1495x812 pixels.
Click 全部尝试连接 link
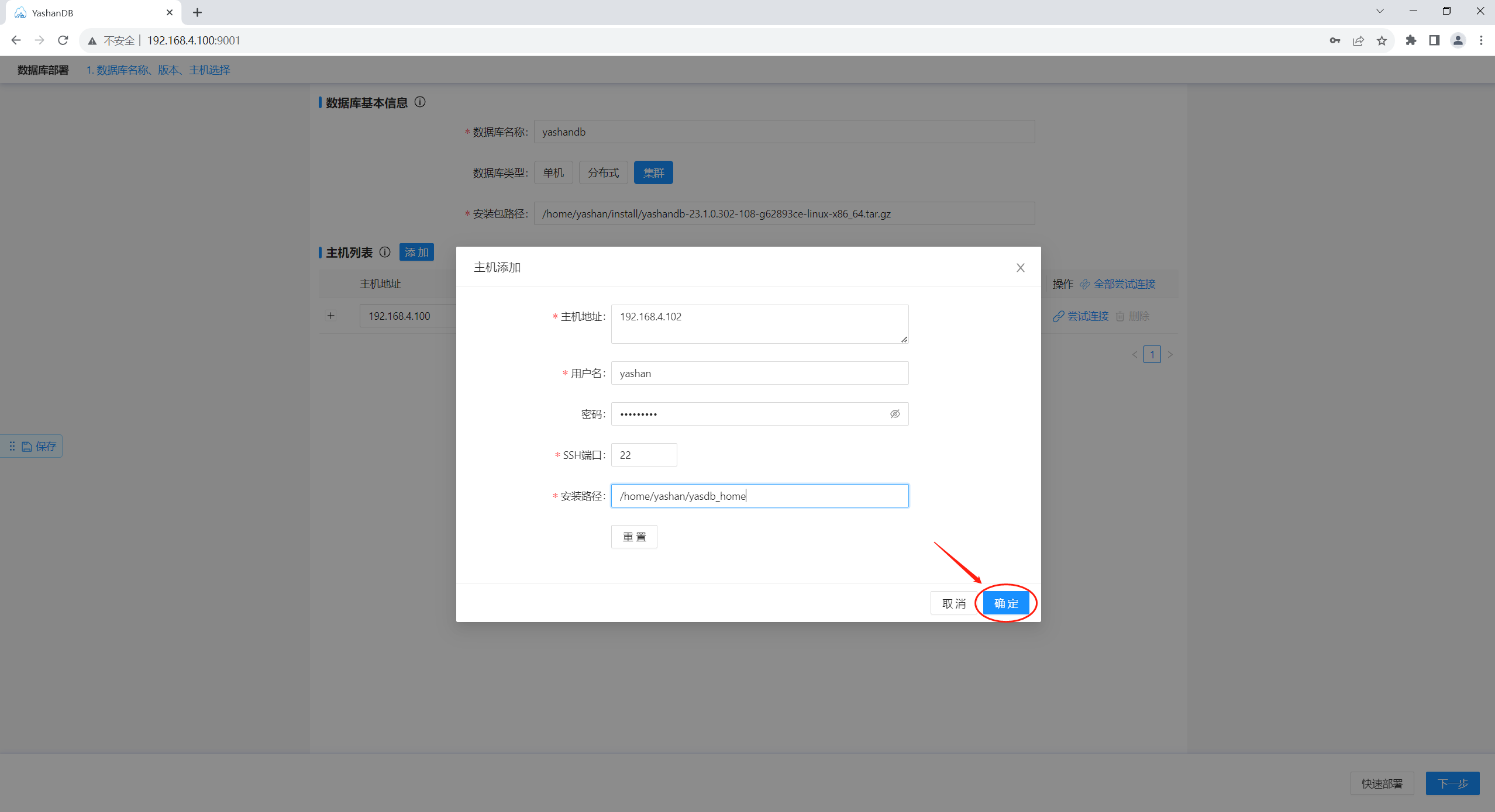click(x=1118, y=284)
